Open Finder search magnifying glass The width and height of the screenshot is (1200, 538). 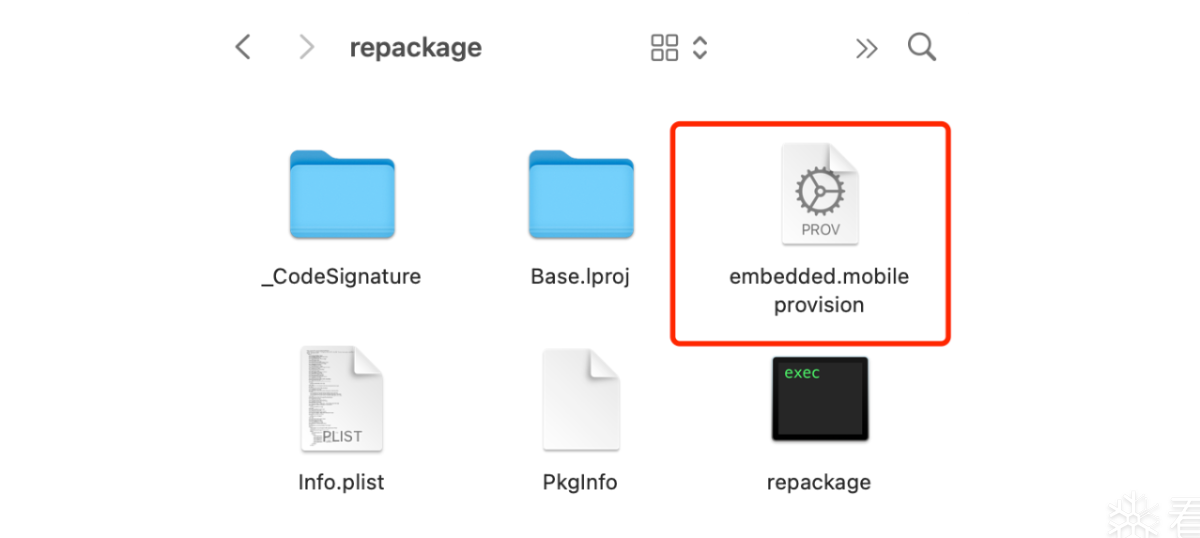pyautogui.click(x=922, y=47)
